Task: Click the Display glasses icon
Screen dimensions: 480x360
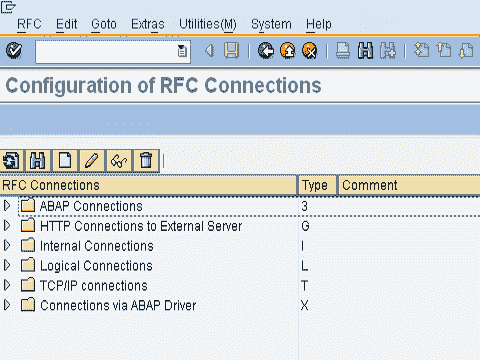Action: pos(119,161)
